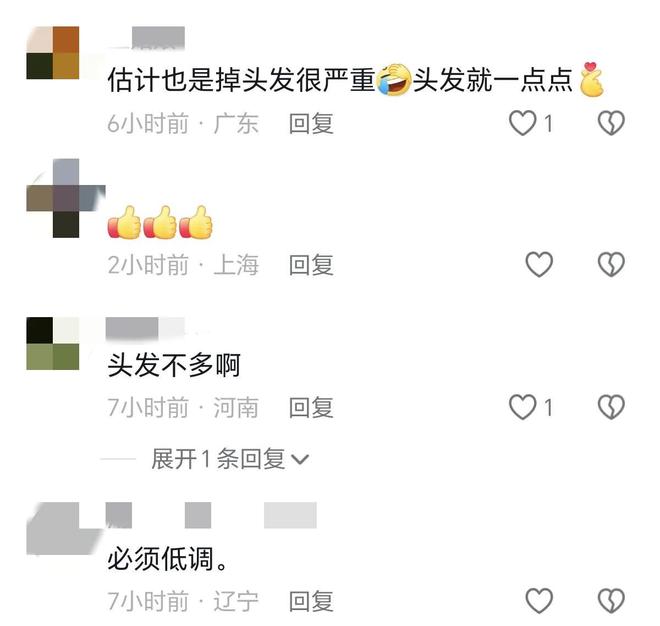This screenshot has width=660, height=626.
Task: Tap the chevron next to 展开1条回复
Action: click(x=301, y=459)
